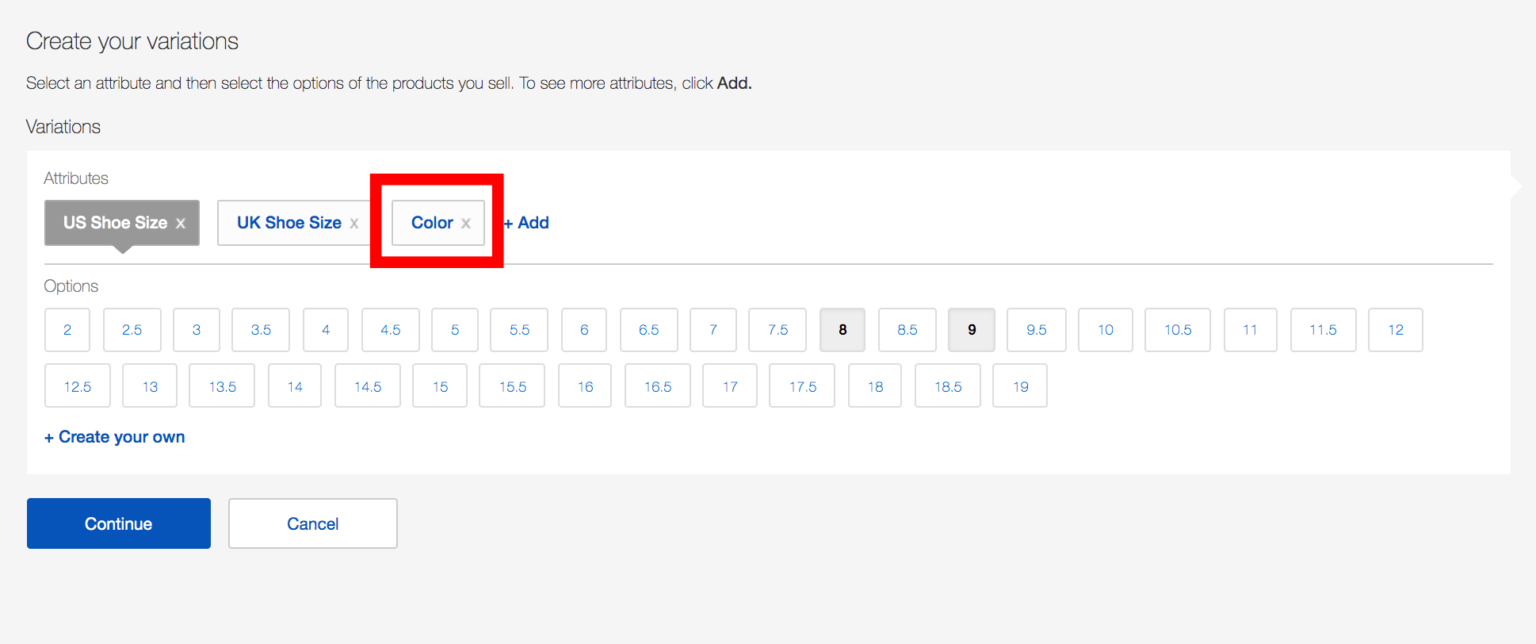The image size is (1536, 644).
Task: Select shoe size 19 option
Action: click(x=1020, y=386)
